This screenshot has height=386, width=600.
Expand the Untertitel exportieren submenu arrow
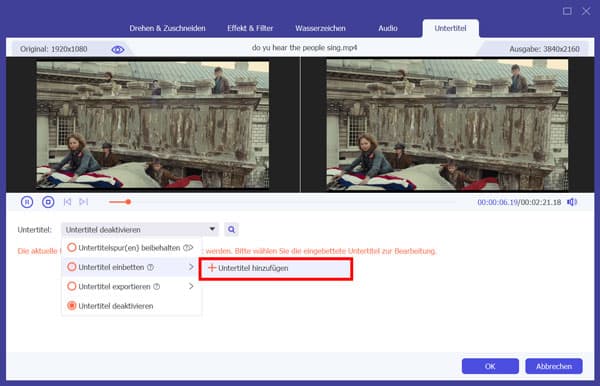[191, 286]
